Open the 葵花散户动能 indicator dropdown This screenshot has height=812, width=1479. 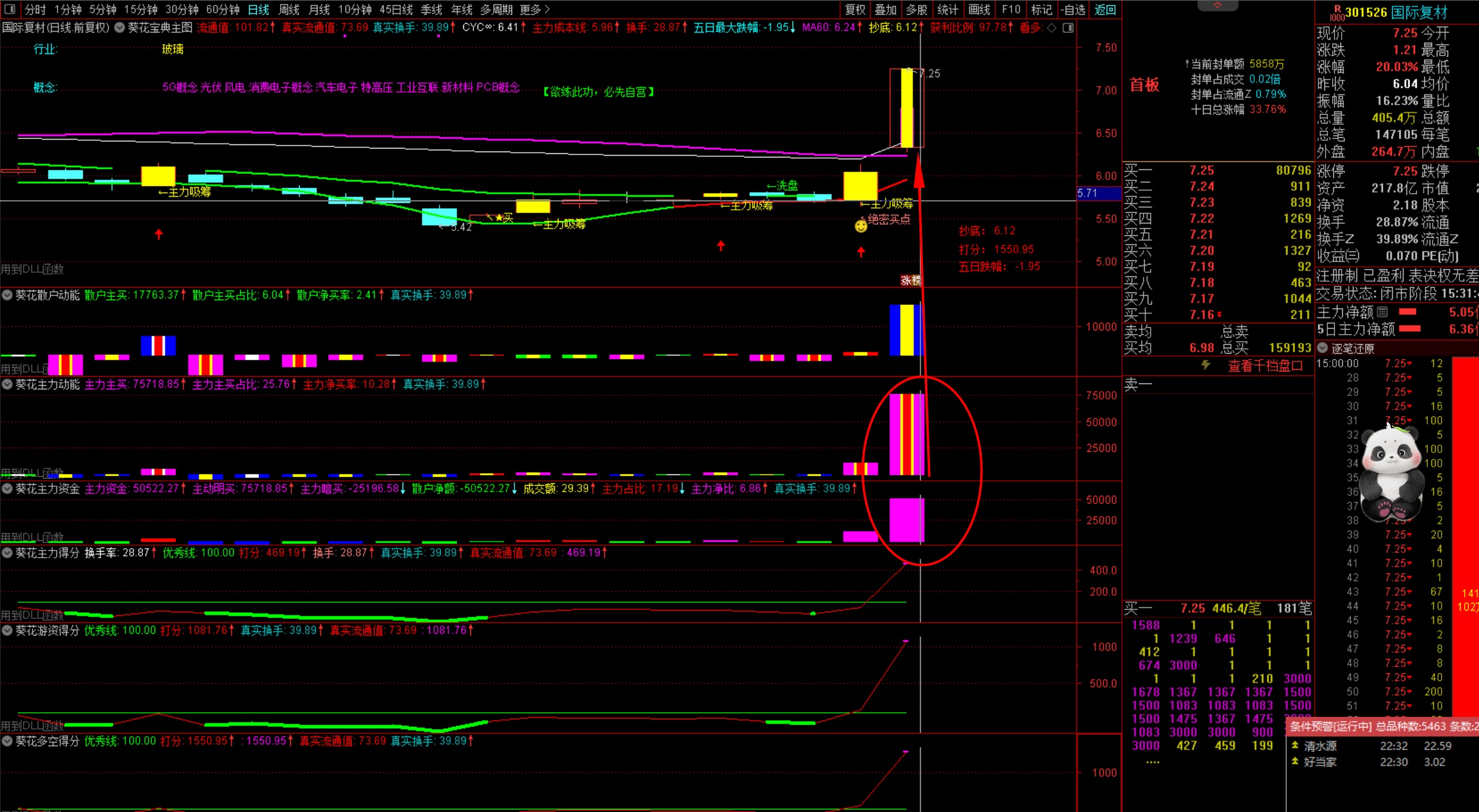(7, 295)
